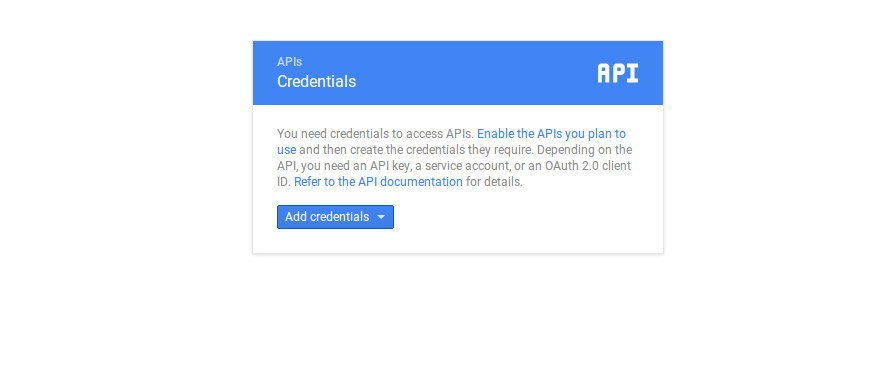
Task: Click the Credentials heading title
Action: click(316, 81)
